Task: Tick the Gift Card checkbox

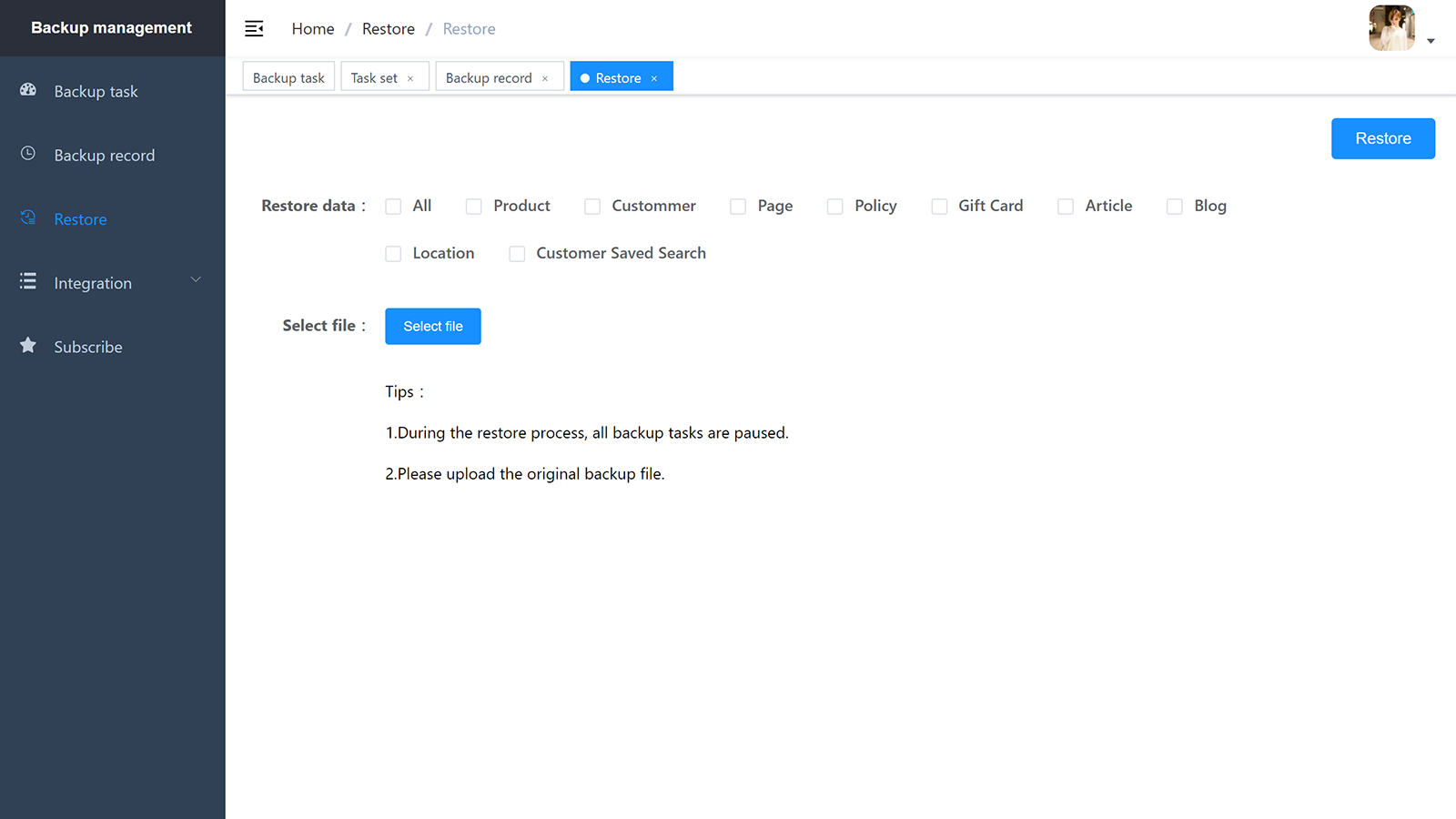Action: coord(939,207)
